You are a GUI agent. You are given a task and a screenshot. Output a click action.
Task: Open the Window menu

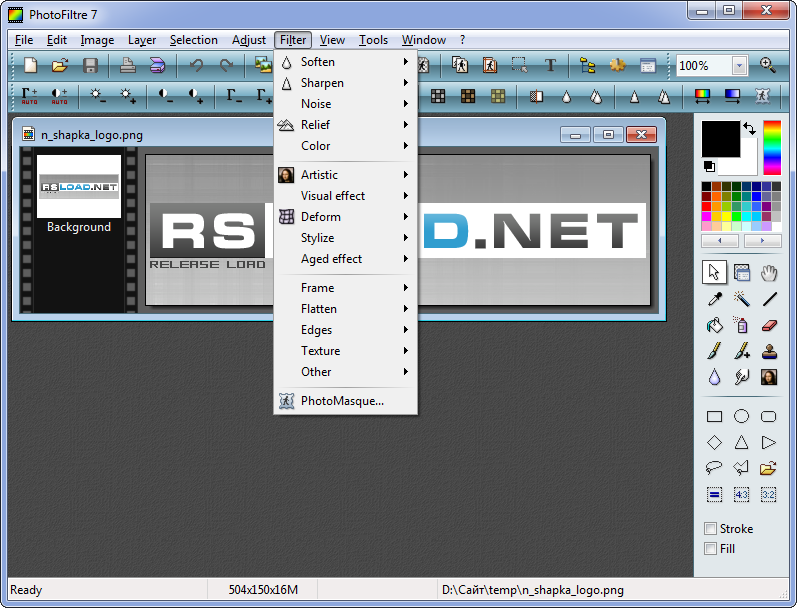tap(423, 40)
